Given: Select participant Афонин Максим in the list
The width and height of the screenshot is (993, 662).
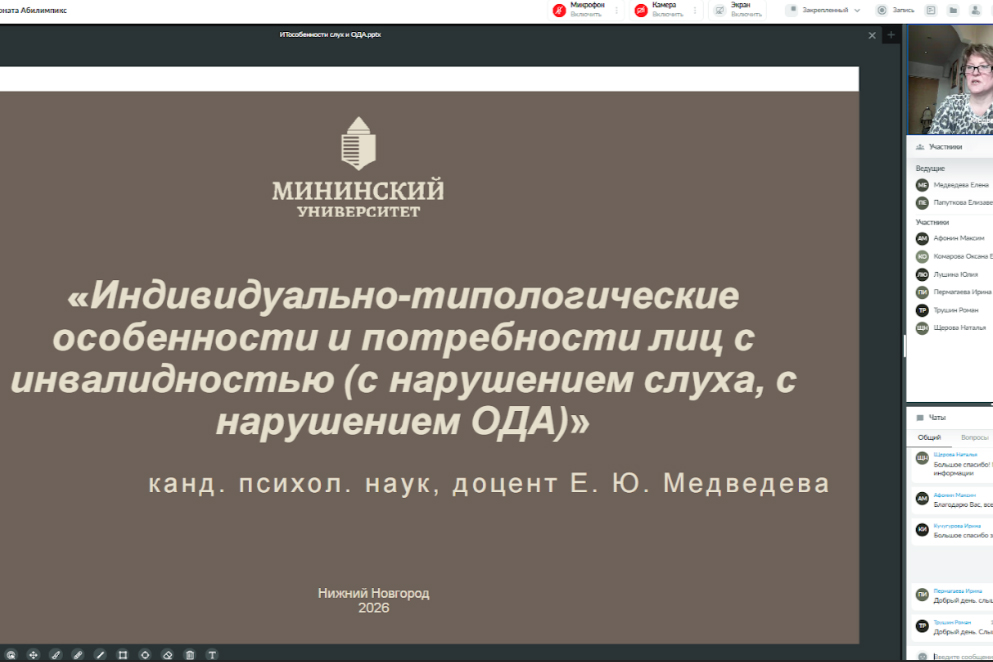Looking at the screenshot, I should tap(958, 238).
